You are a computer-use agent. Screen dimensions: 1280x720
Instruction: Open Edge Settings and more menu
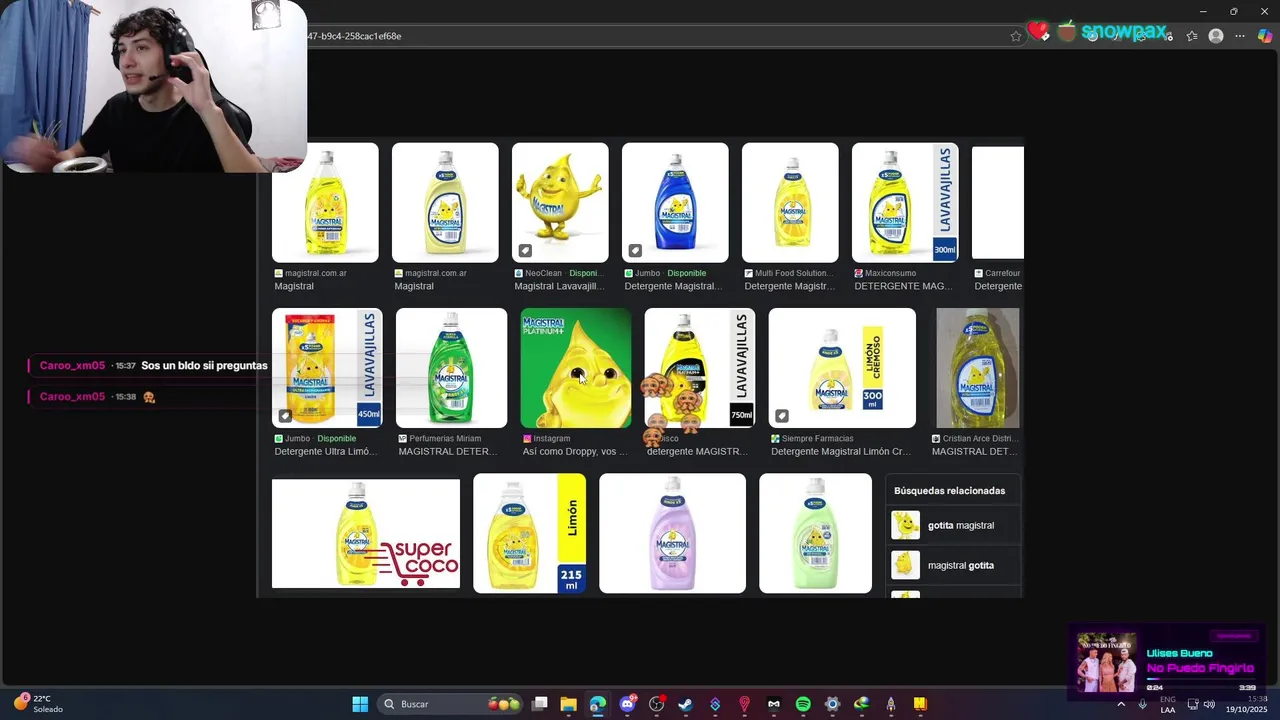[x=1240, y=36]
